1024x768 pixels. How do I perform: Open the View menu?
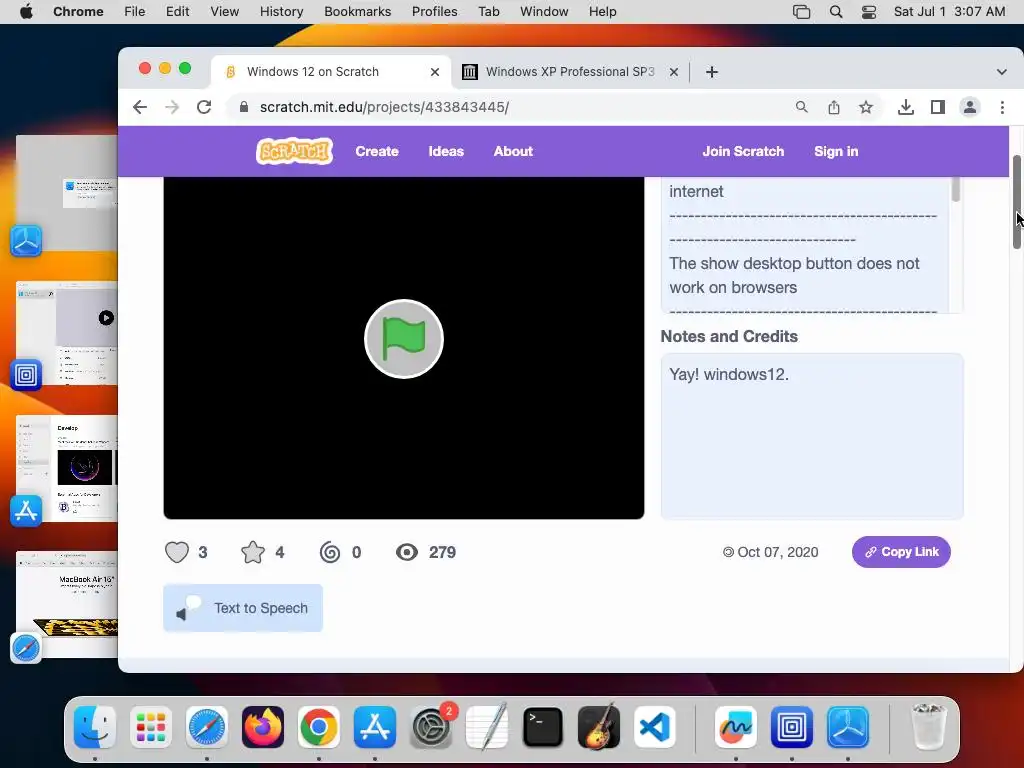click(x=224, y=12)
